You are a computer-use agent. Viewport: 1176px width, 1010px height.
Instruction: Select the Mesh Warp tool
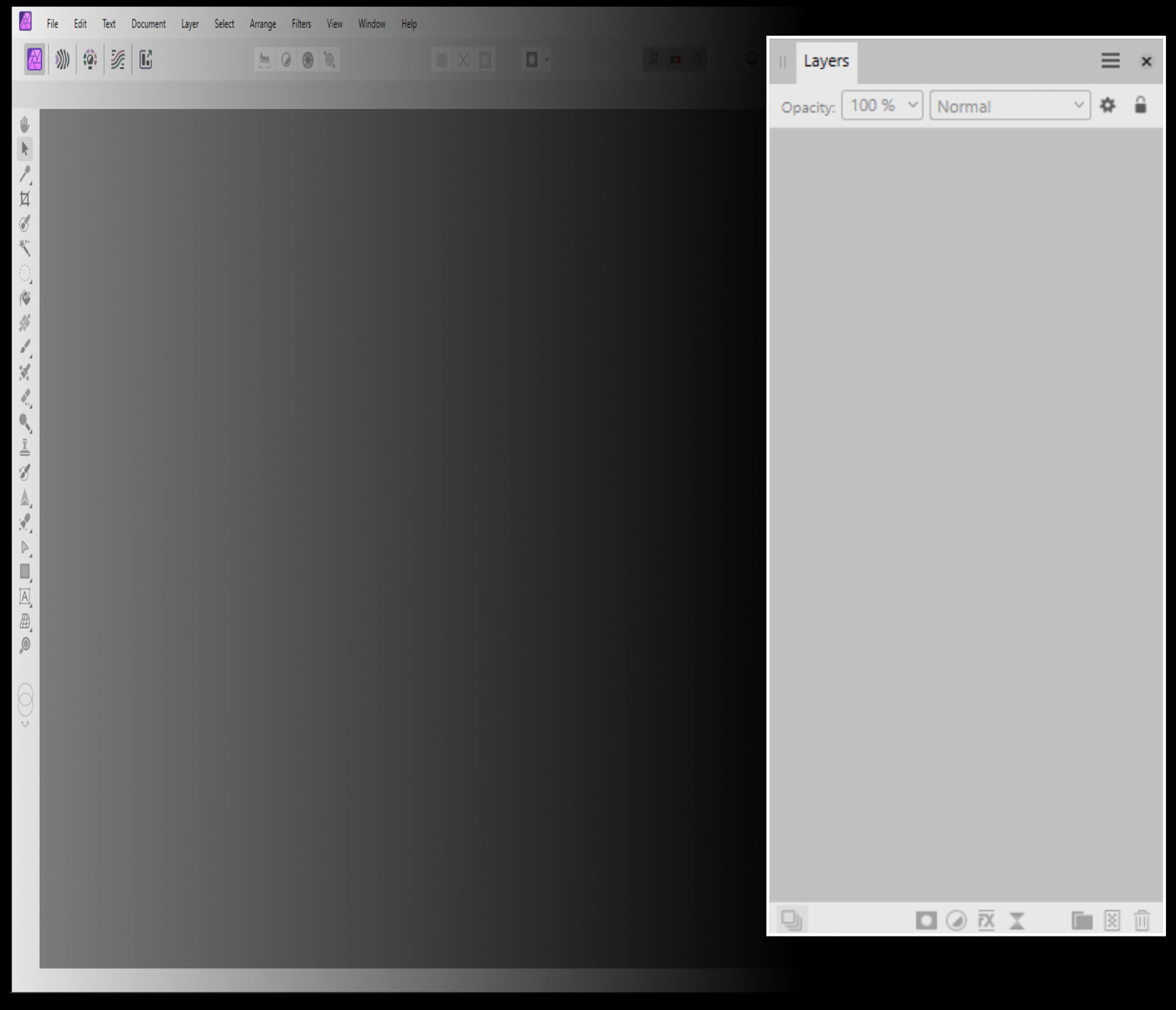tap(25, 622)
